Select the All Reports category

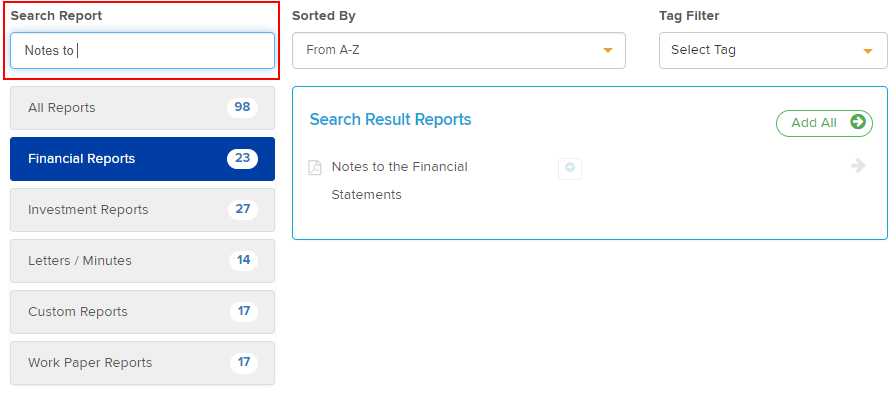tap(143, 108)
